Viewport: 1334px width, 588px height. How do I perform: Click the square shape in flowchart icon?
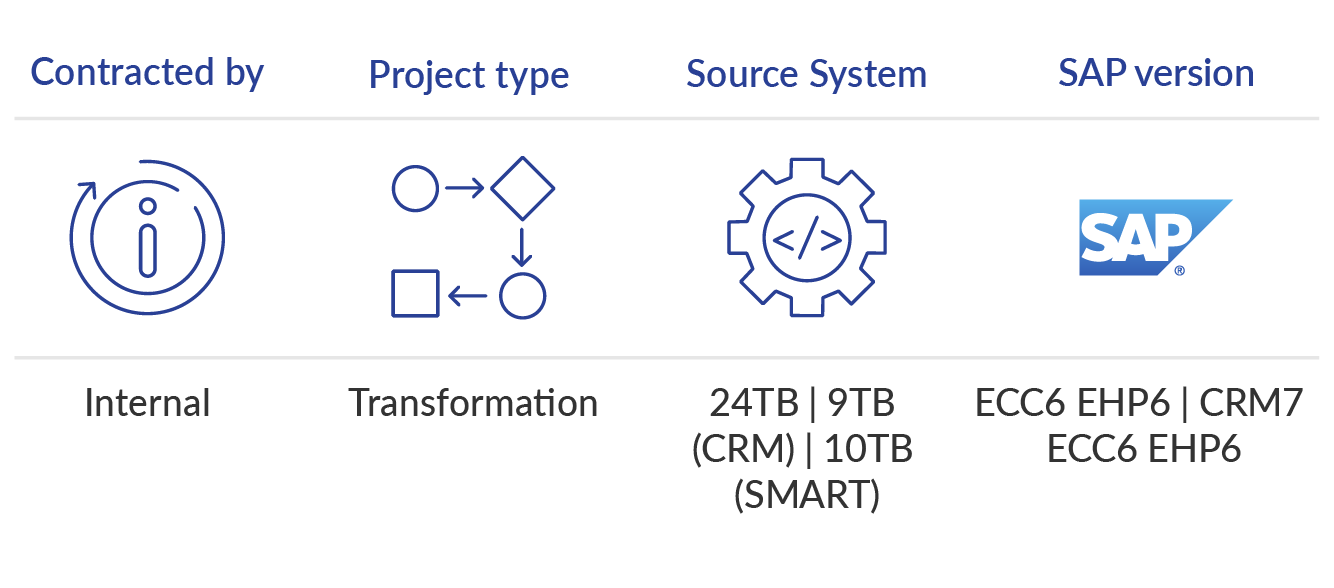(415, 294)
